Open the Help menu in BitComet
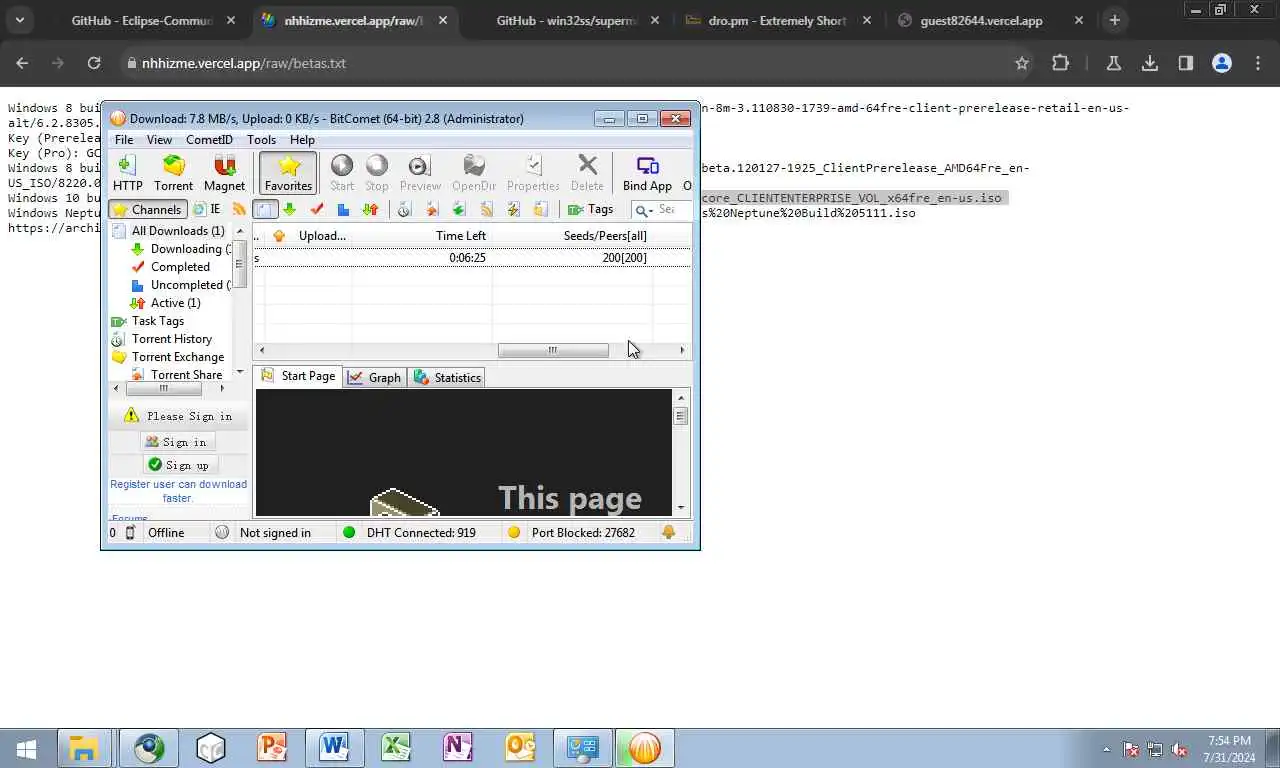 [302, 140]
